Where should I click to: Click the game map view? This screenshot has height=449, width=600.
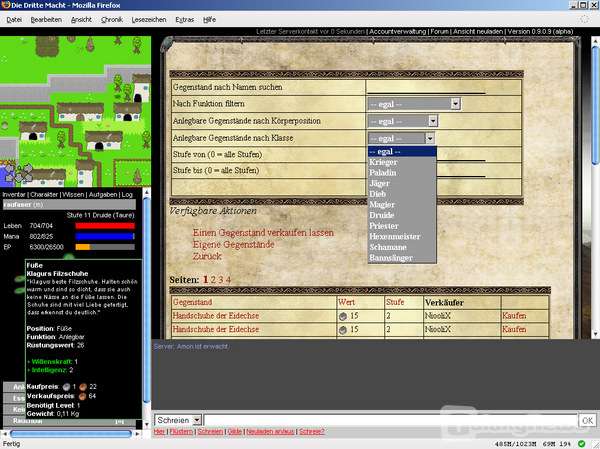click(x=75, y=111)
